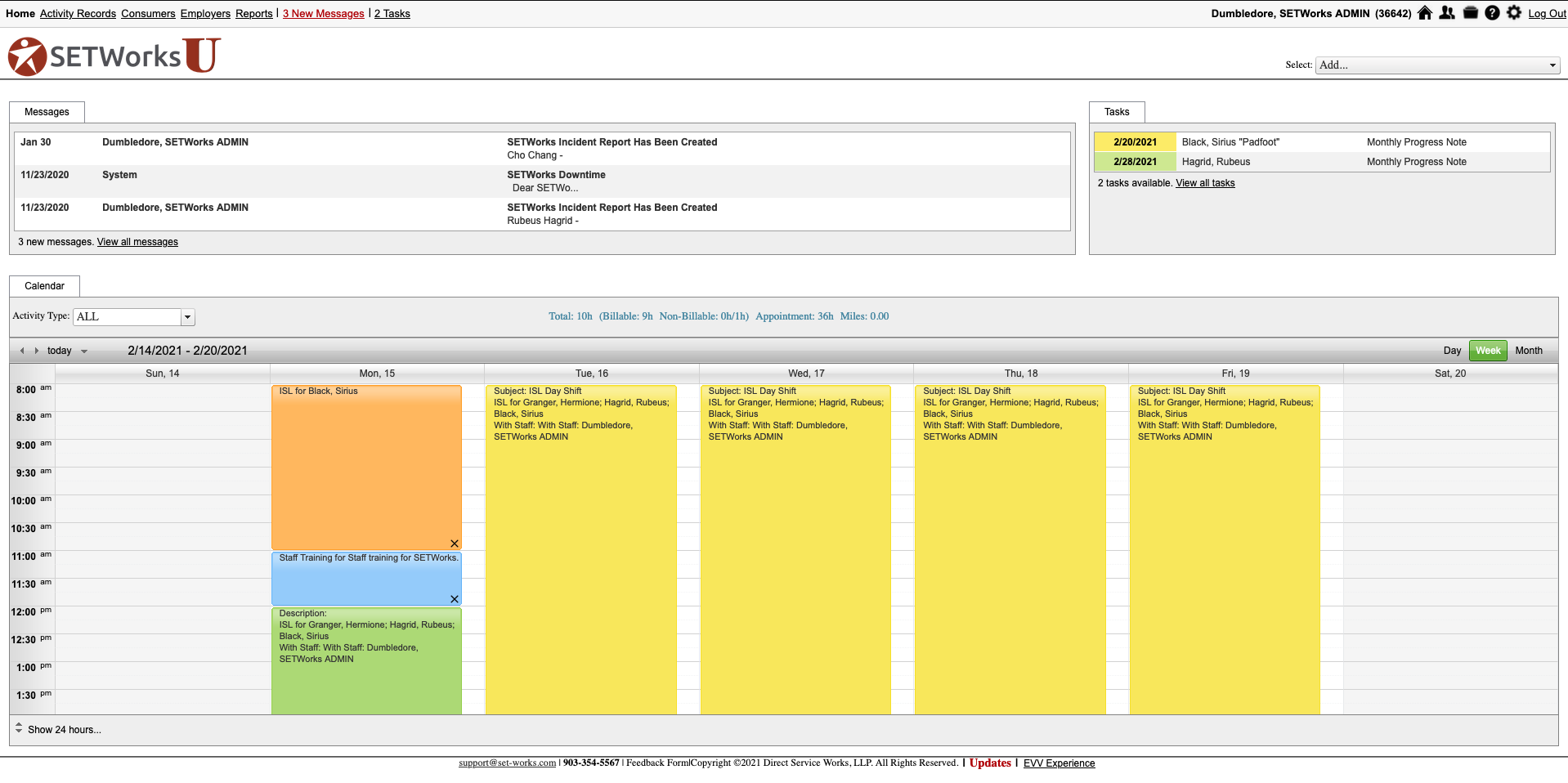Open Monday's green ISL Description event
Image resolution: width=1568 pixels, height=783 pixels.
pos(366,660)
